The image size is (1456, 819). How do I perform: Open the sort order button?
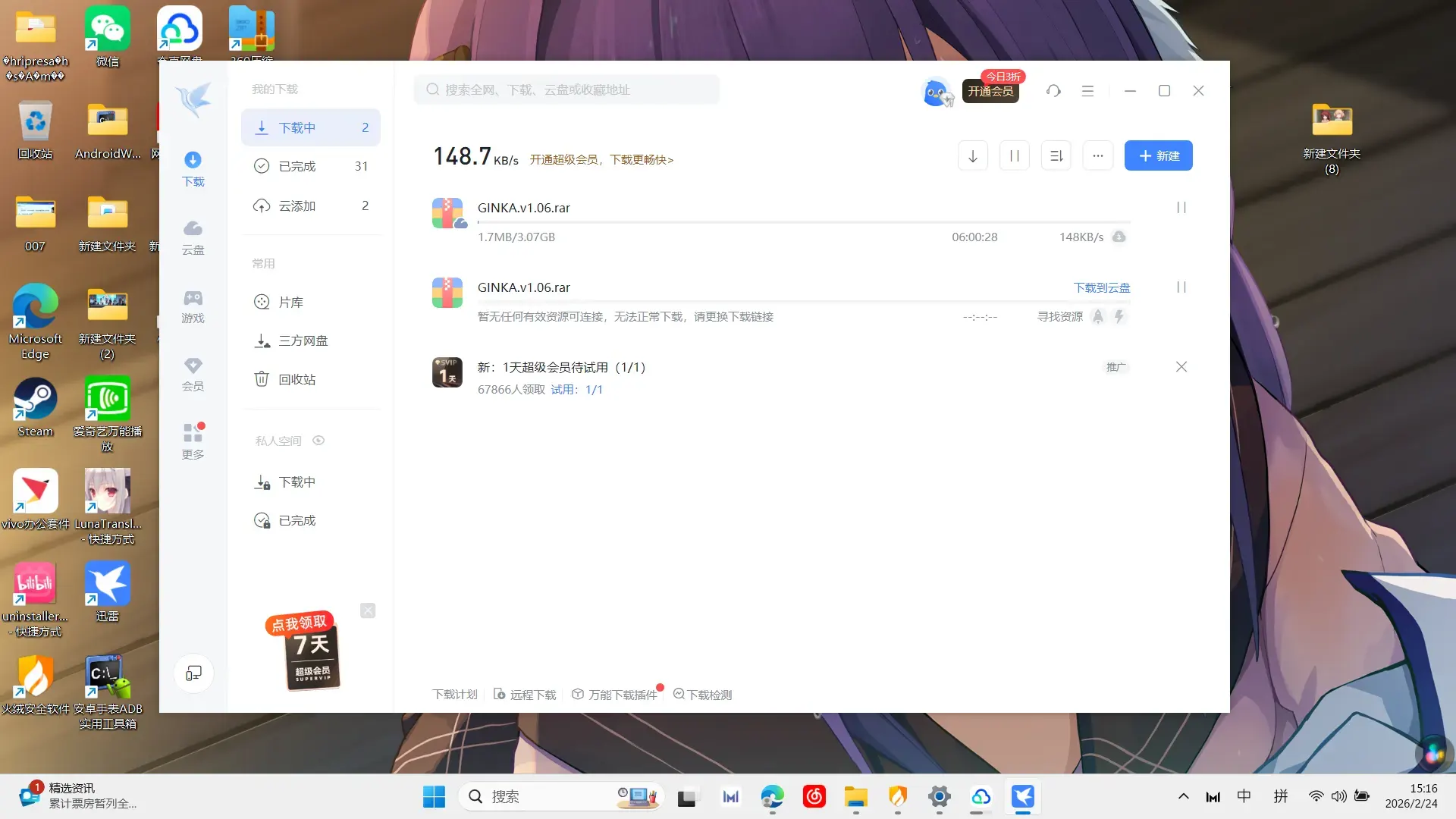click(x=1056, y=155)
